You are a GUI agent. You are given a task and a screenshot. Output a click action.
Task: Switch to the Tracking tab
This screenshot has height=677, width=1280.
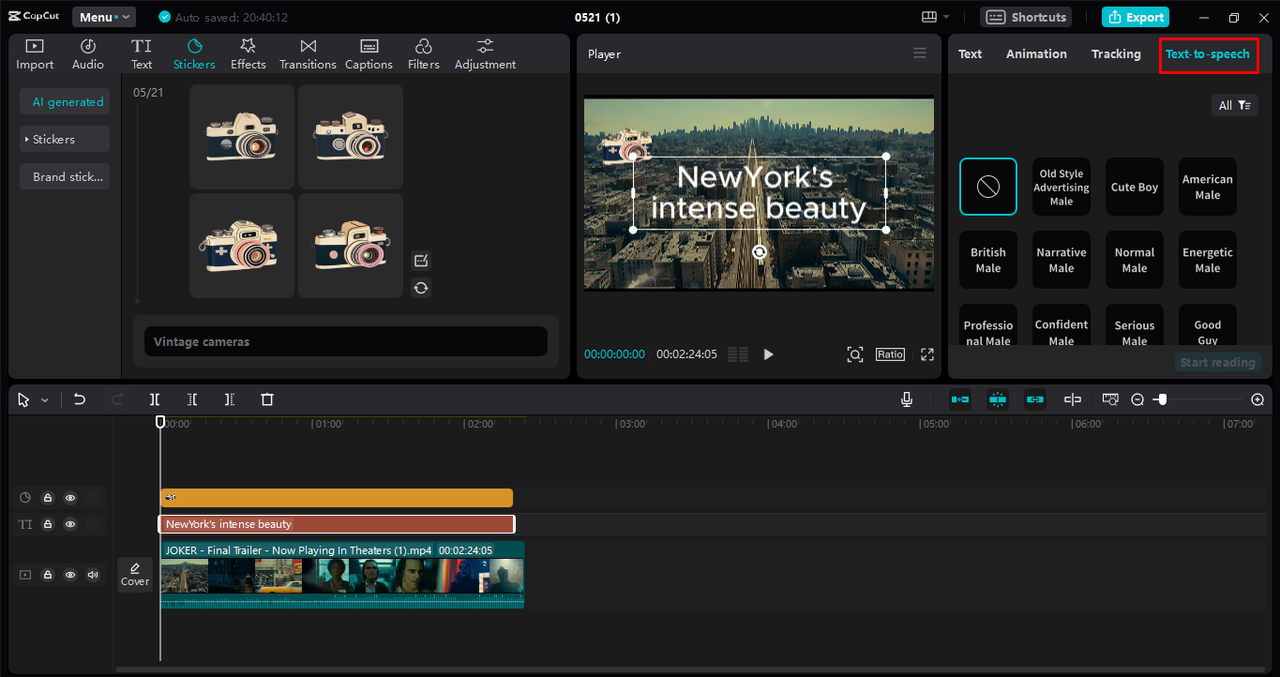coord(1116,54)
